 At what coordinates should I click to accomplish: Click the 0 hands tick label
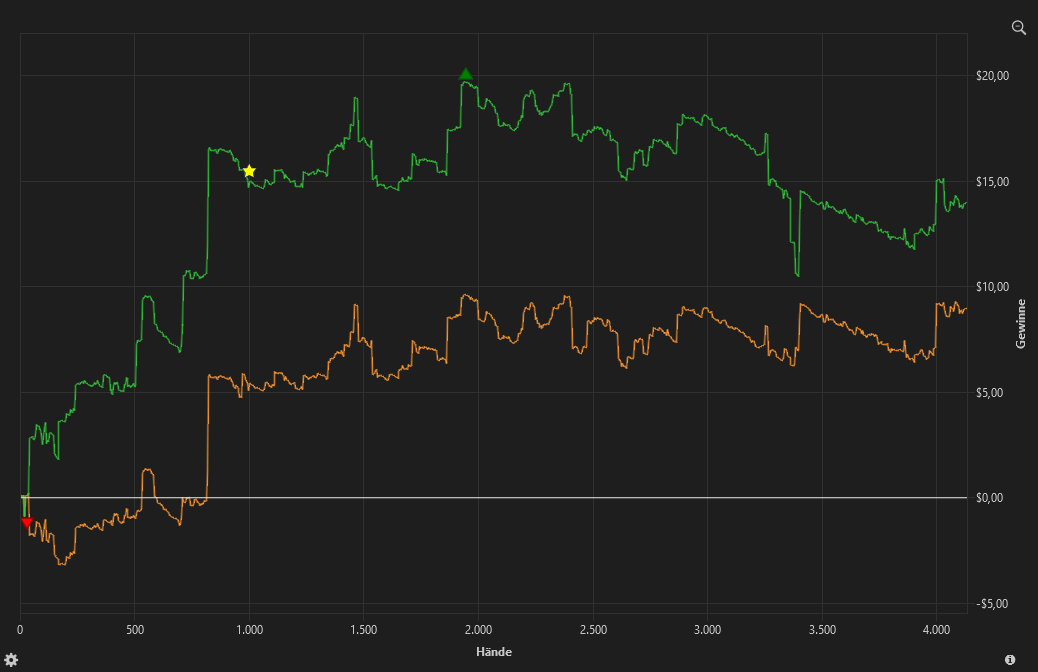21,630
